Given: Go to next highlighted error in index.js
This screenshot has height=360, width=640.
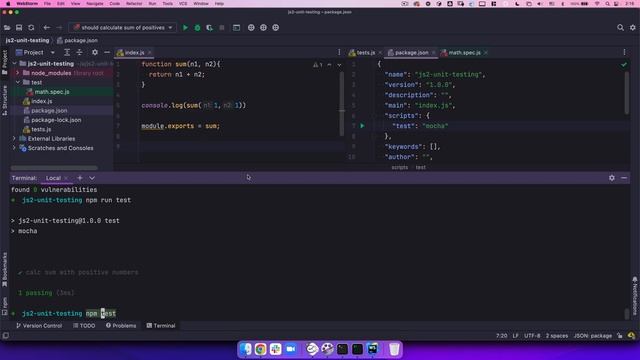Looking at the screenshot, I should 339,65.
